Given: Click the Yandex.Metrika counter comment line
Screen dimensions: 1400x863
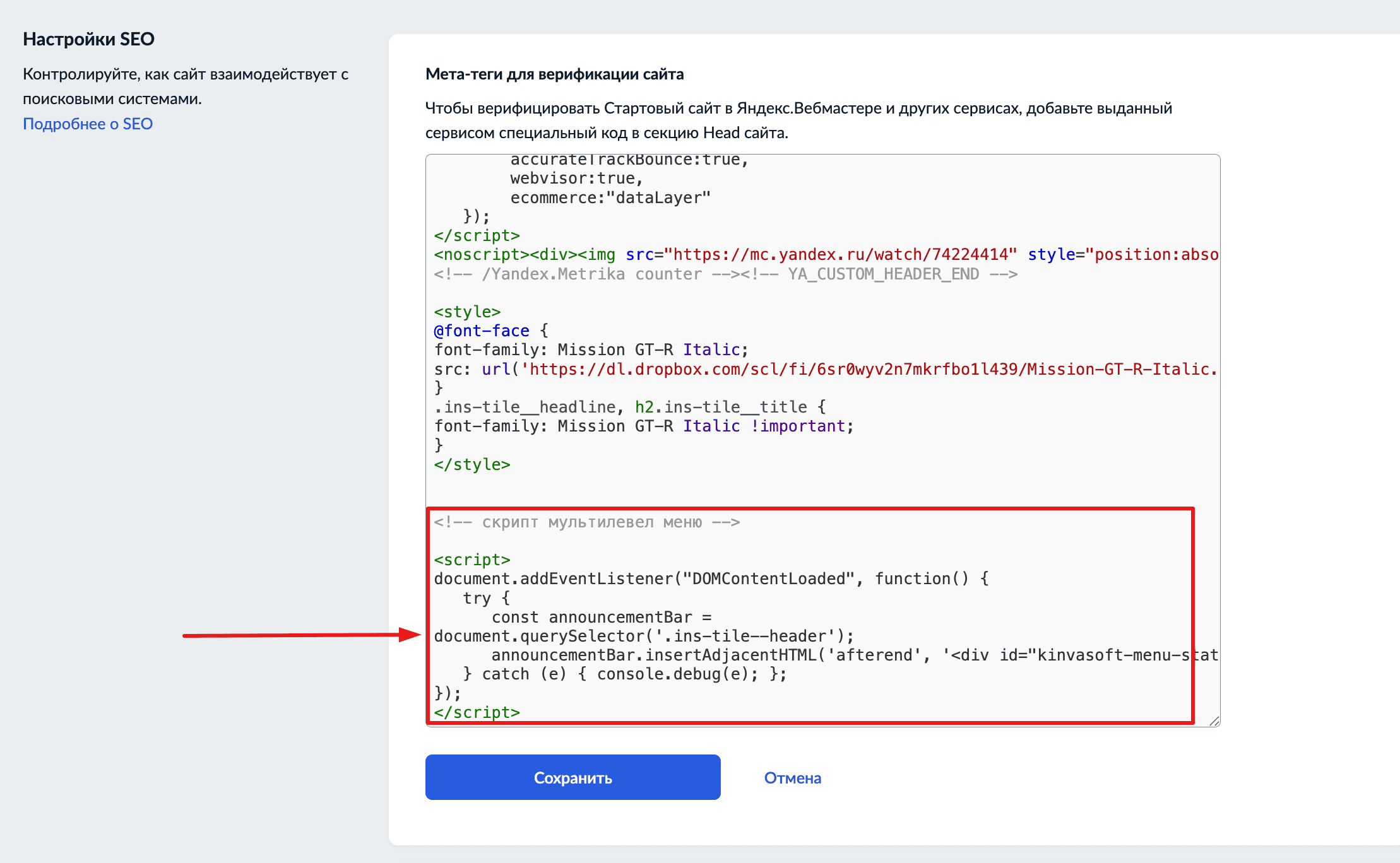Looking at the screenshot, I should 725,274.
